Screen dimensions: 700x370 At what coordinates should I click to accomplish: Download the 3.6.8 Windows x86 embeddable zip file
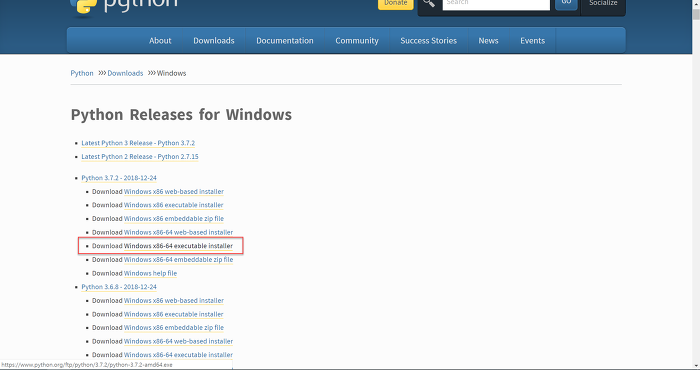click(x=174, y=328)
